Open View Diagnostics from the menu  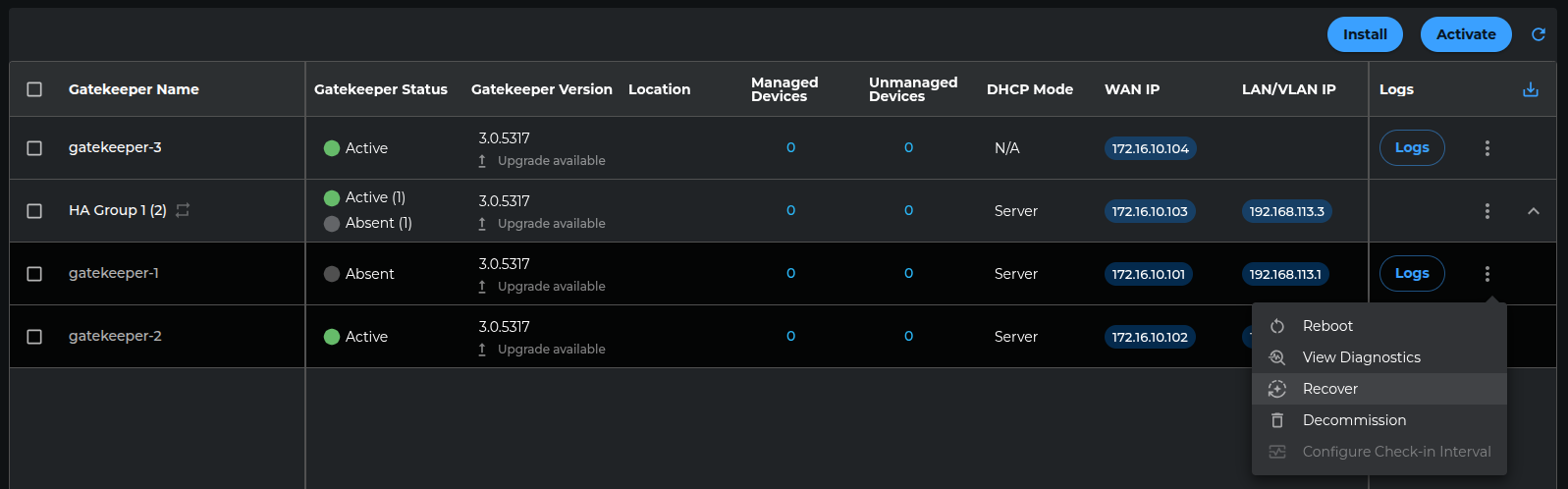(x=1361, y=357)
